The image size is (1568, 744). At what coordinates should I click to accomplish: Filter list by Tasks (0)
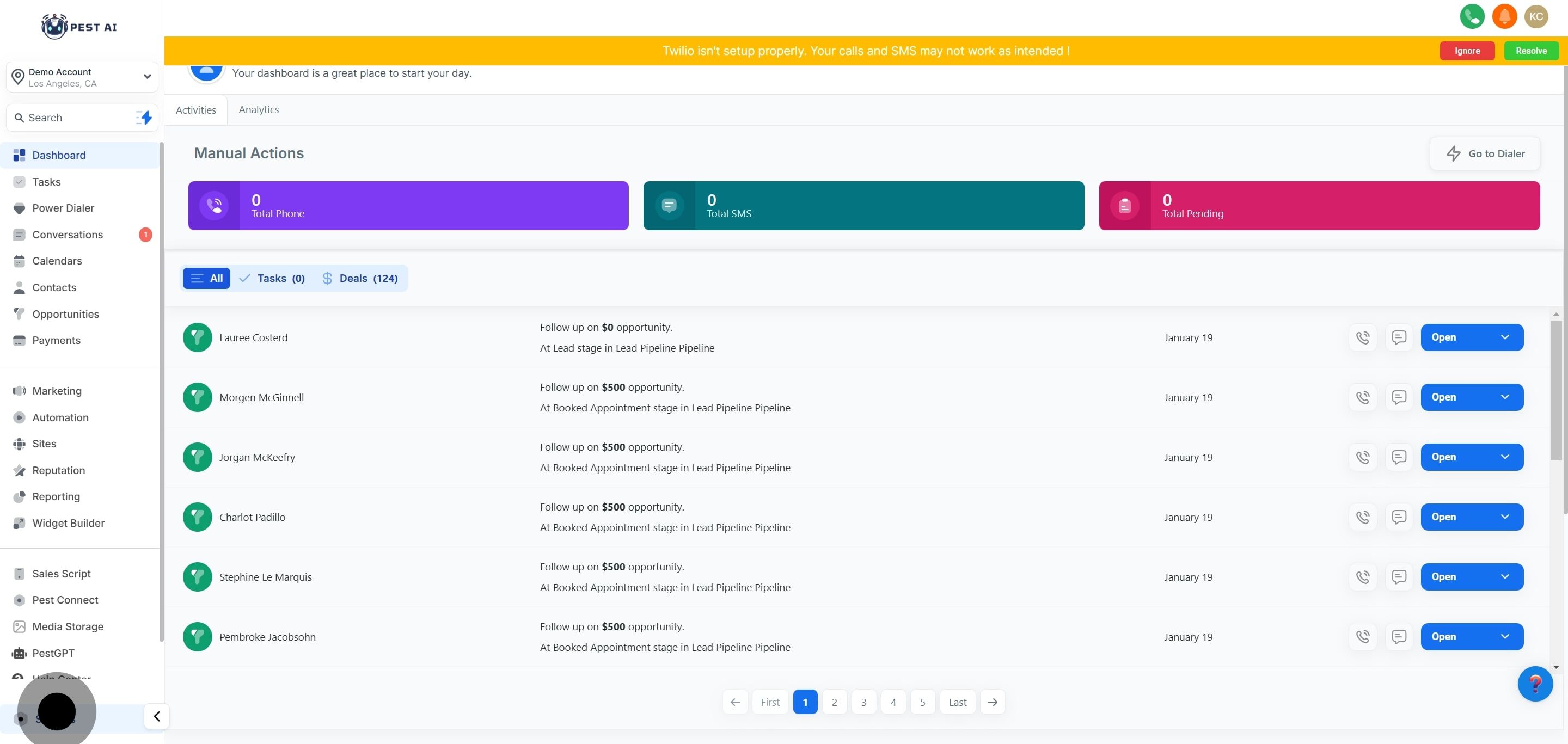click(x=272, y=279)
